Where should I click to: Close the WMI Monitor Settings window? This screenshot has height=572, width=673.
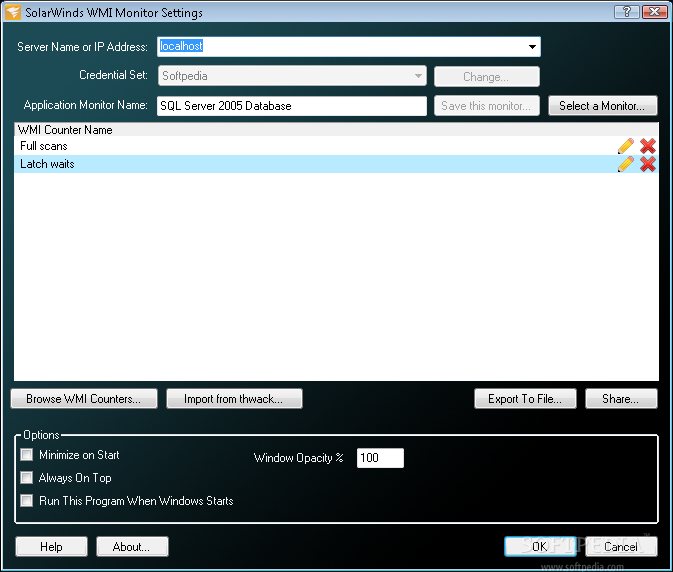pyautogui.click(x=654, y=12)
